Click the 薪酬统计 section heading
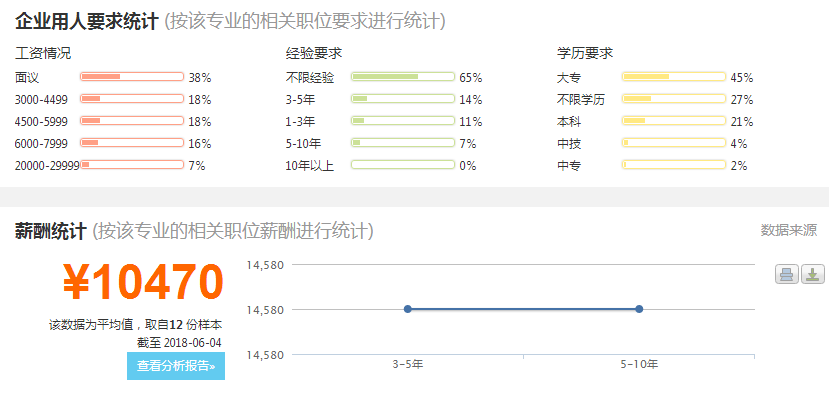Viewport: 829px width, 394px height. 51,232
